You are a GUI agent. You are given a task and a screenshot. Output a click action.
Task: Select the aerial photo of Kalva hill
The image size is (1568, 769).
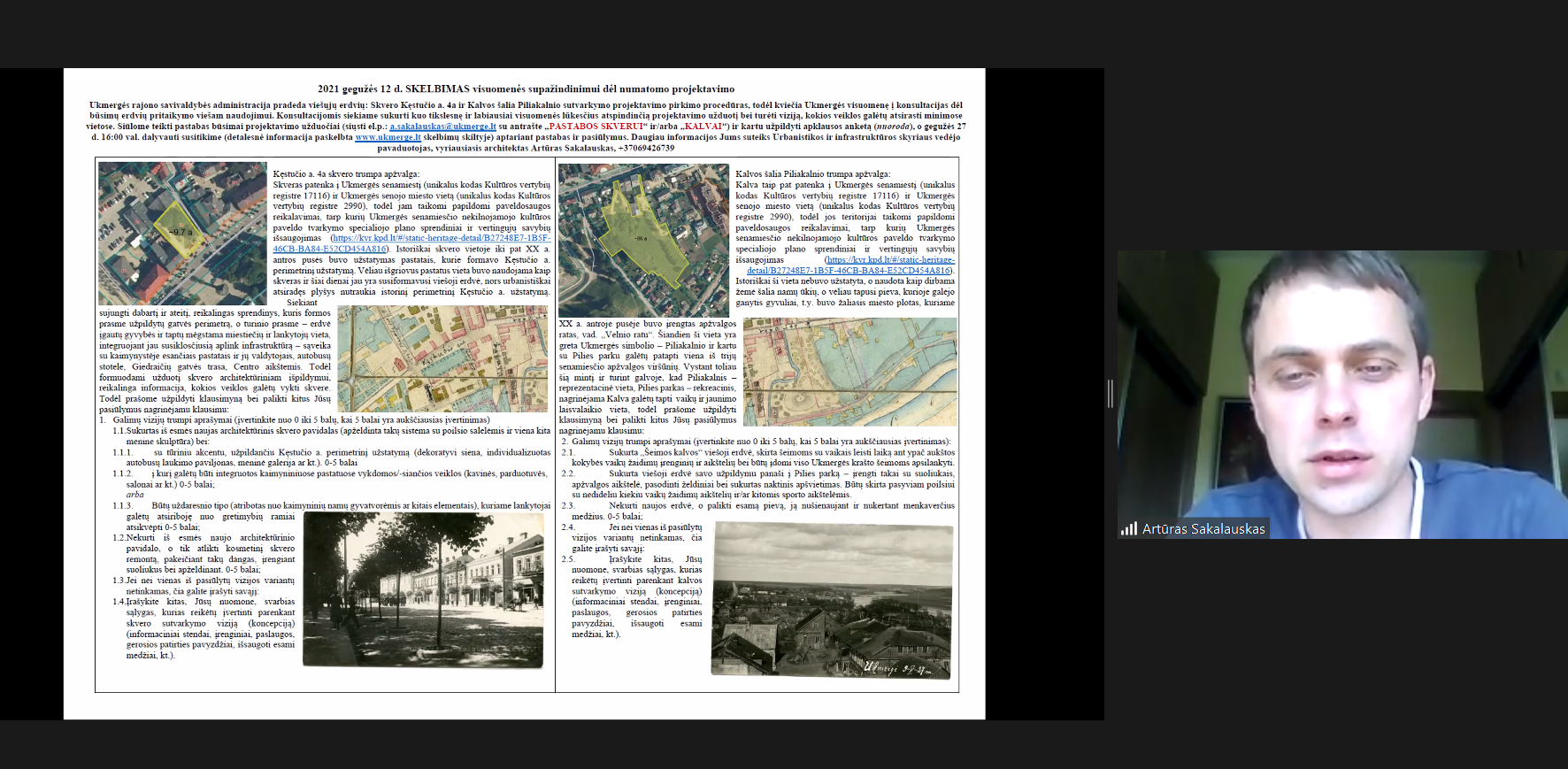(x=643, y=240)
